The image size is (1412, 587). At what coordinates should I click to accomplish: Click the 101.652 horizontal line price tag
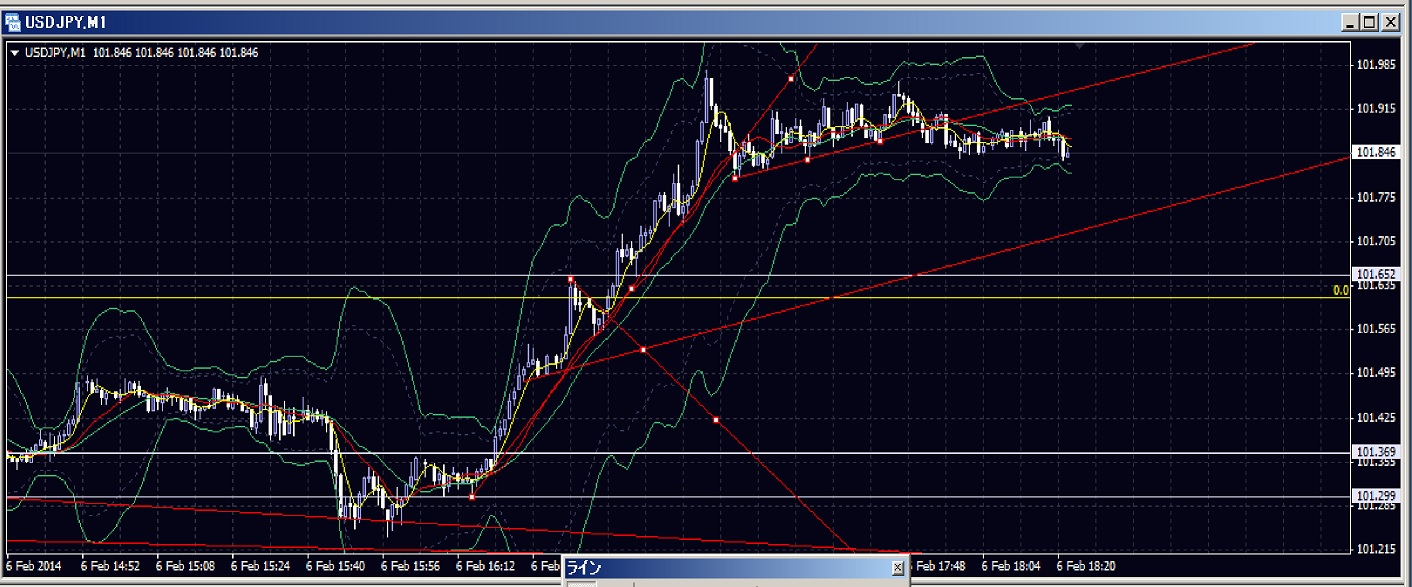click(1375, 274)
